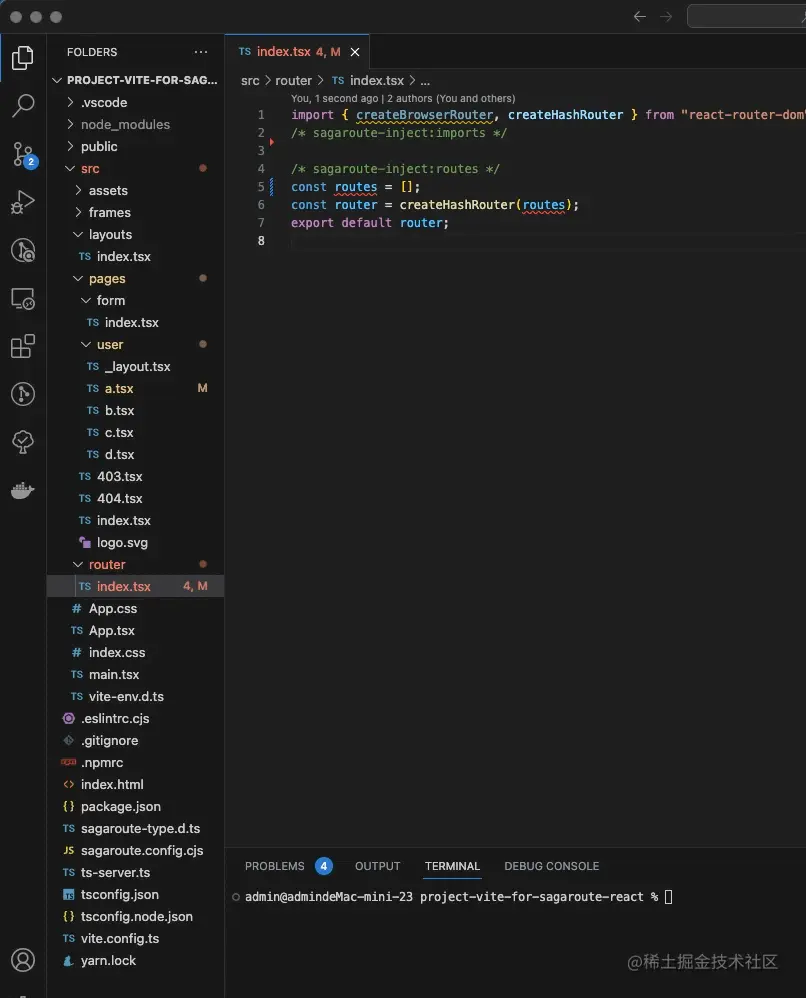Expand the frames folder

tap(136, 213)
